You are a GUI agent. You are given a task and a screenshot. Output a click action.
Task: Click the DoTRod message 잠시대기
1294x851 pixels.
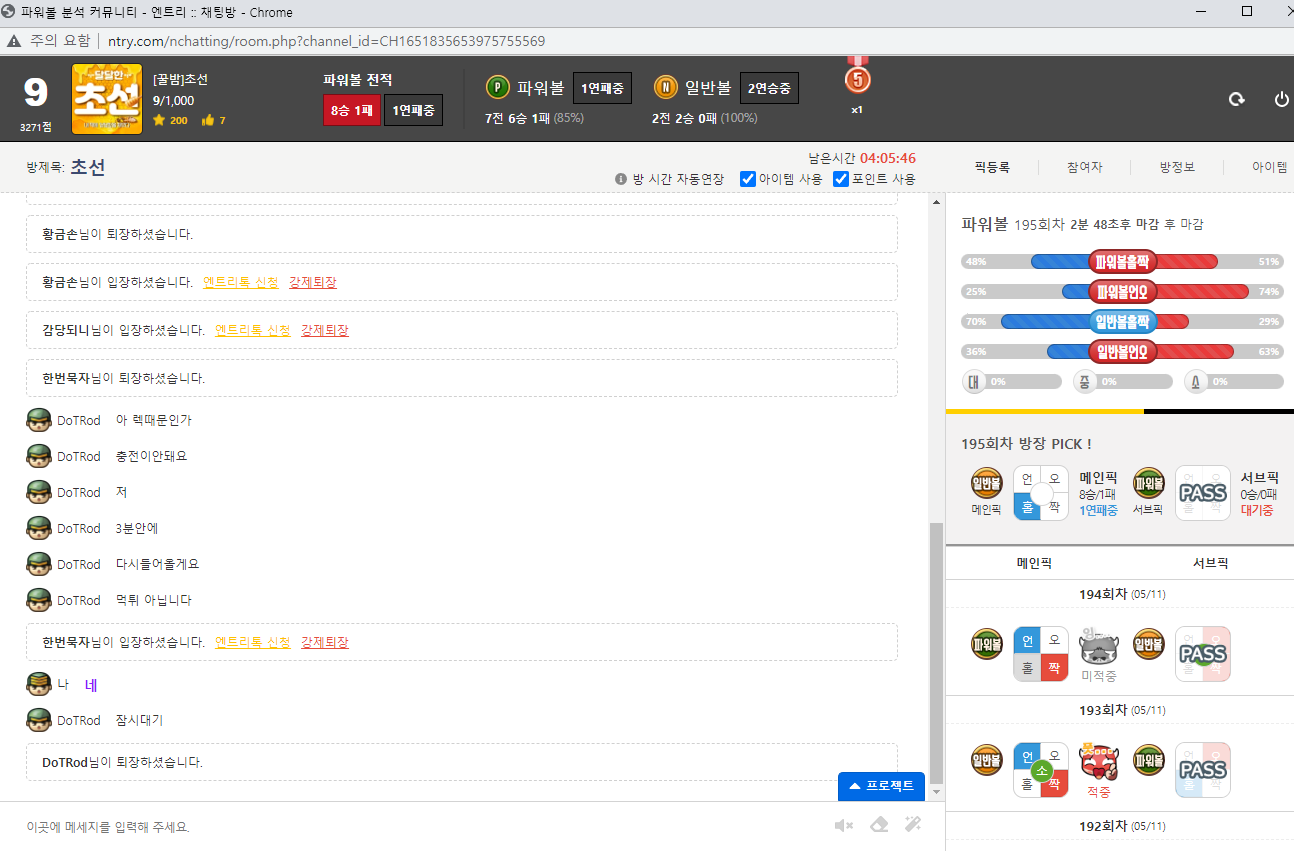(139, 720)
